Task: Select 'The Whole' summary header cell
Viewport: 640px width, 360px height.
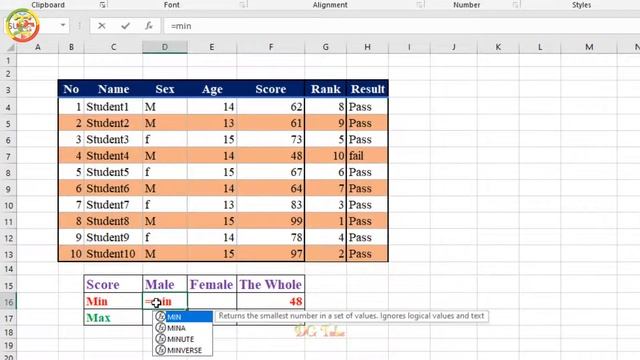Action: click(x=271, y=284)
